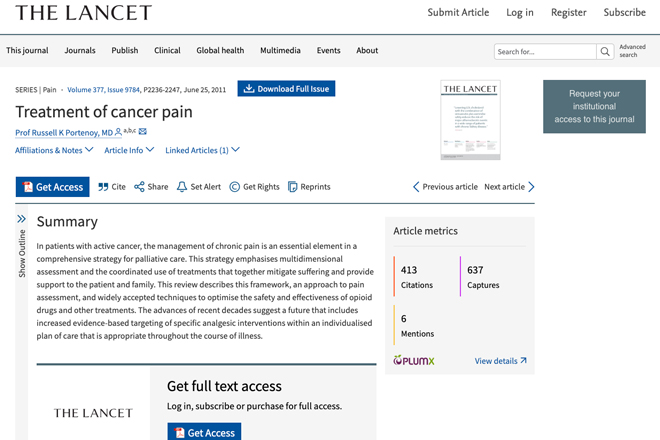Expand Show Outline double-chevron
This screenshot has height=440, width=660.
pos(21,219)
